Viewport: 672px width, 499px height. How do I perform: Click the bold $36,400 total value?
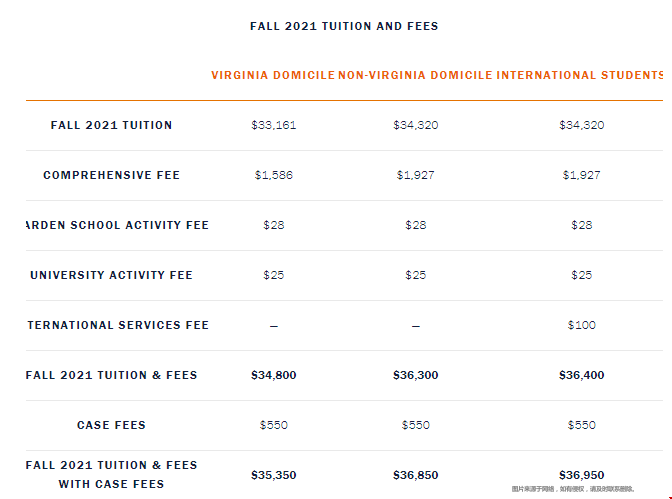tap(582, 375)
